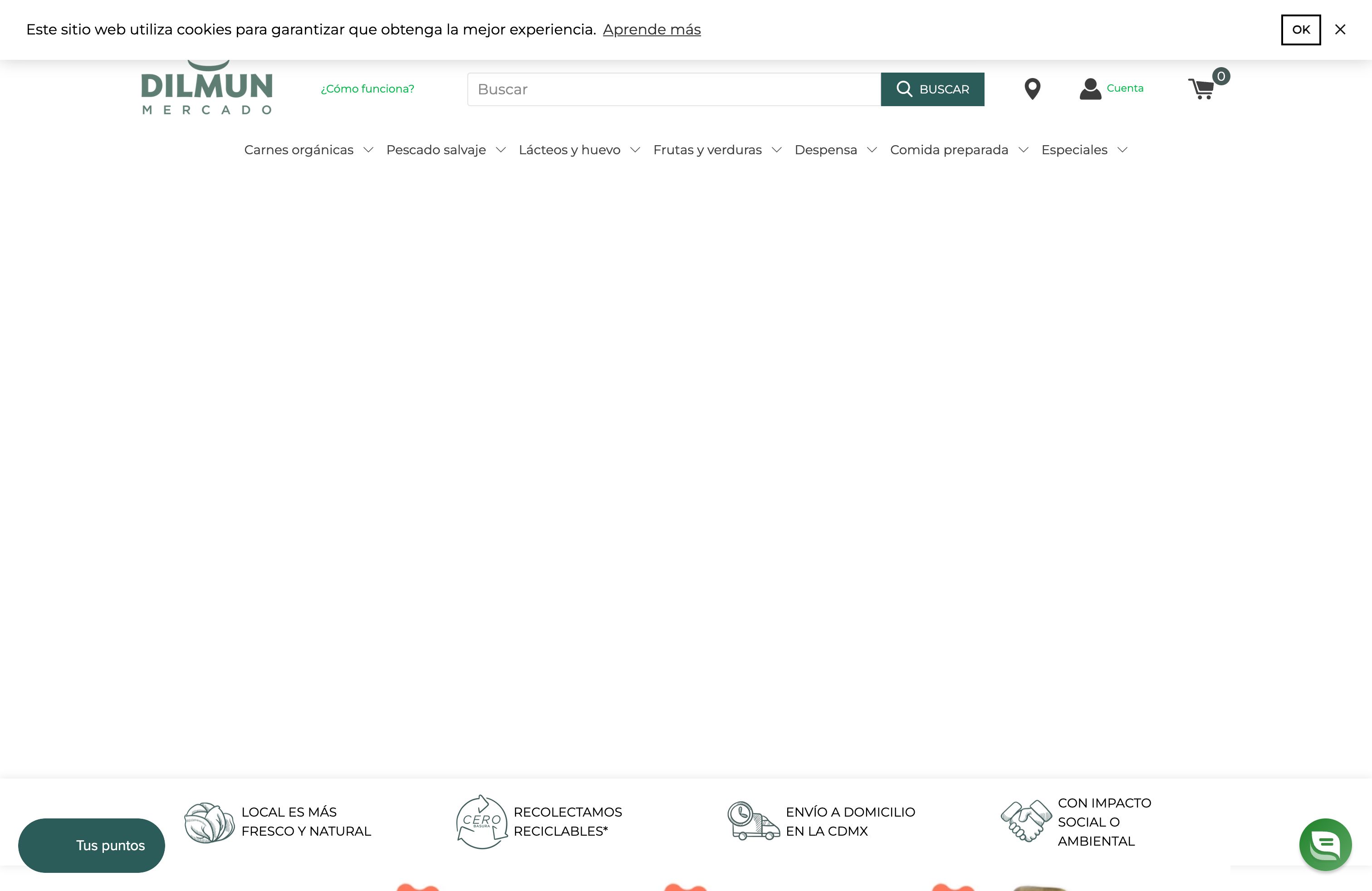Click the handshake impact icon
1372x891 pixels.
click(x=1027, y=821)
